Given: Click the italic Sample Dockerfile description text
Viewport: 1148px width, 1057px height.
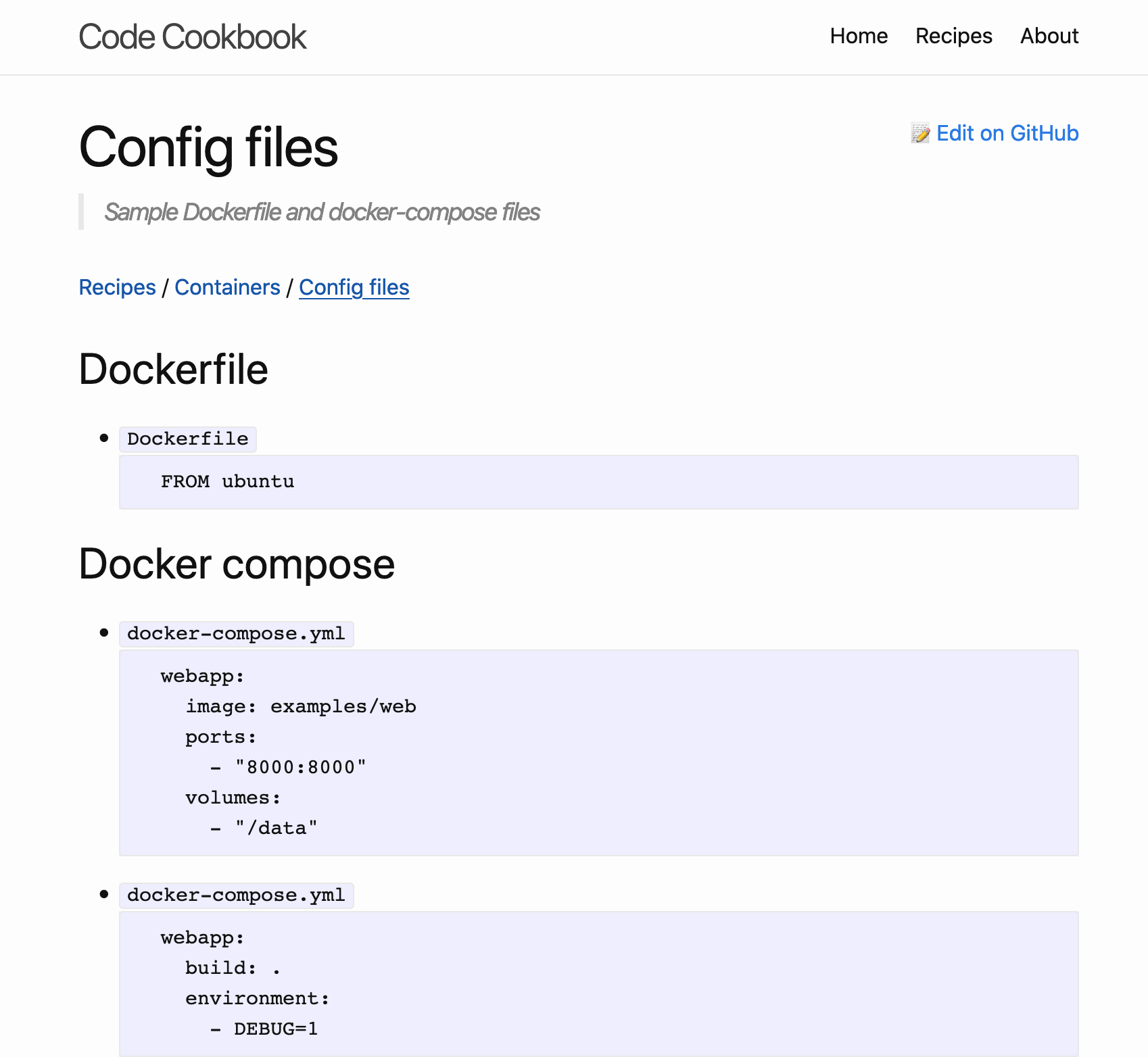Looking at the screenshot, I should click(x=321, y=212).
